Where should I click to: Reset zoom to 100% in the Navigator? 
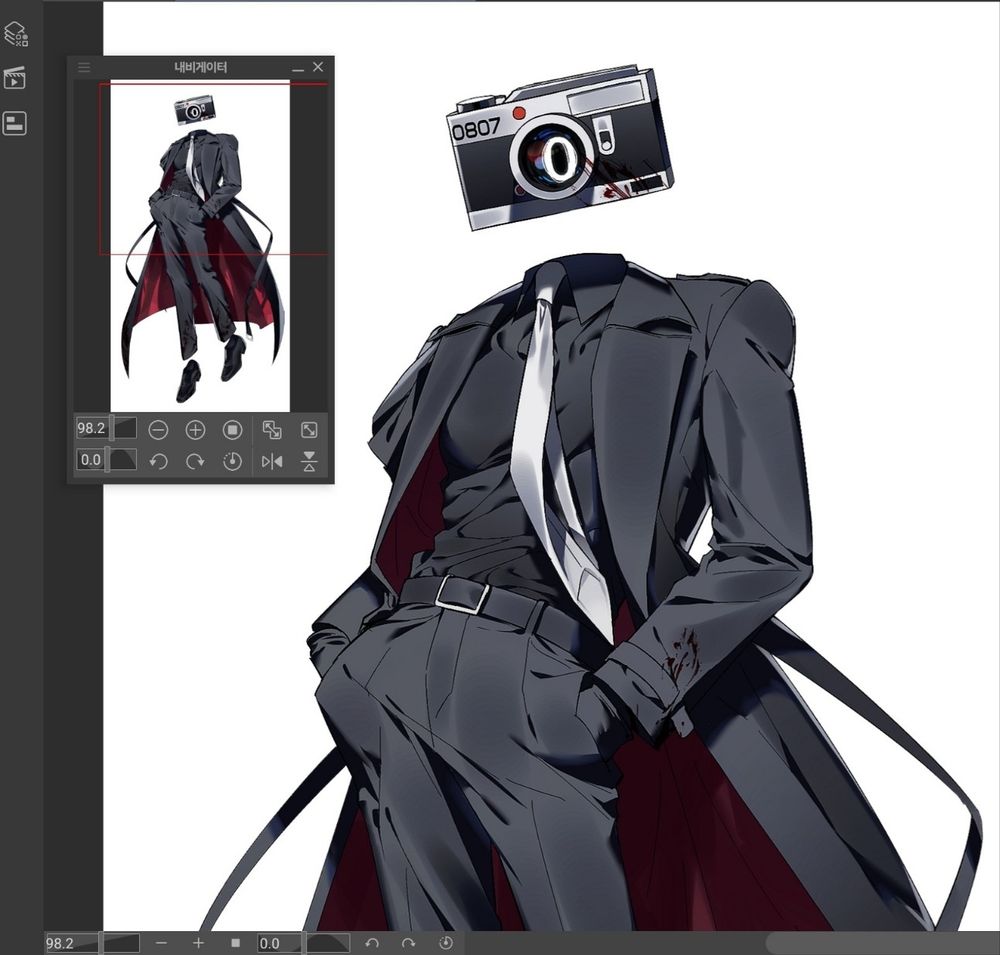click(232, 430)
